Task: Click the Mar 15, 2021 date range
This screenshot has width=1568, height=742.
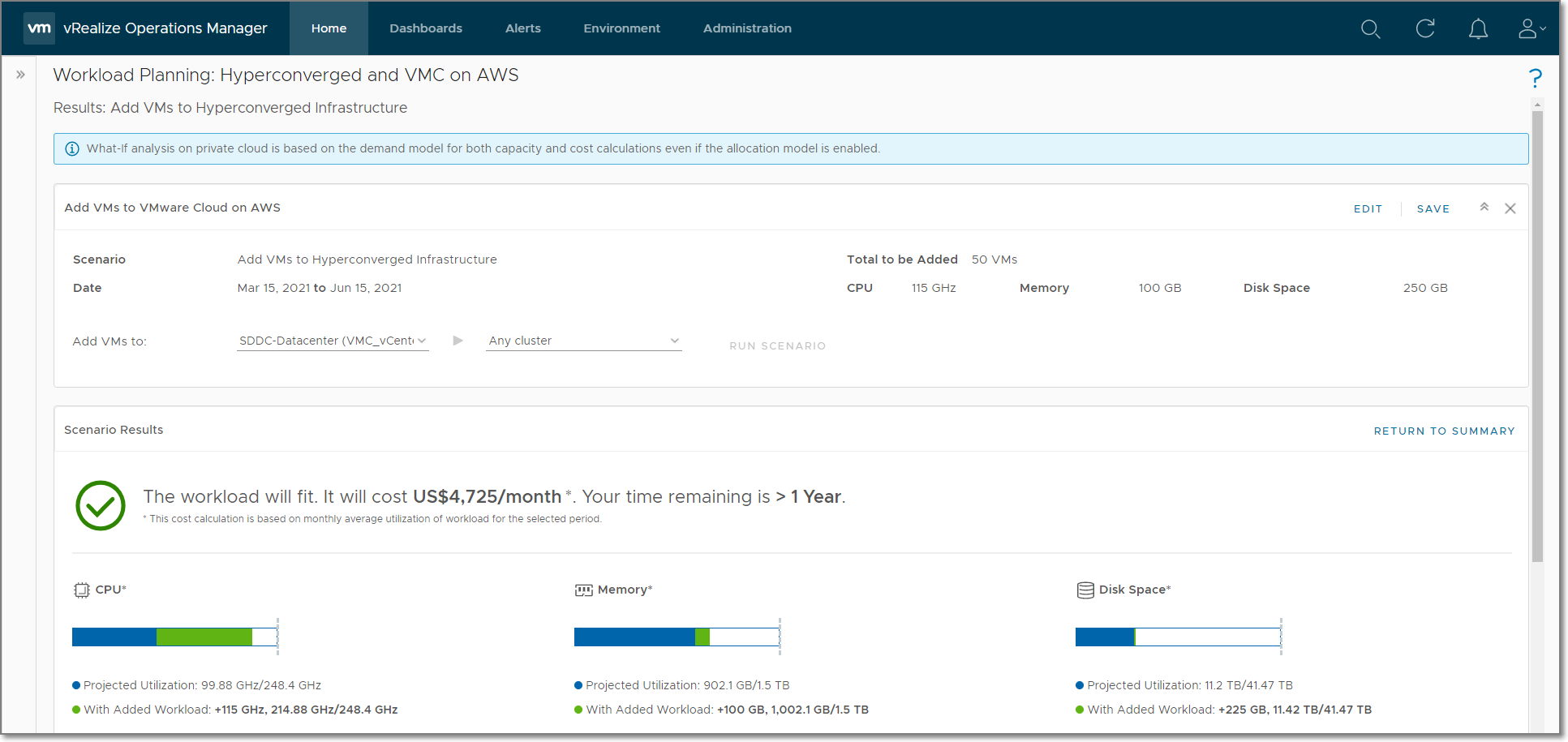Action: (320, 288)
